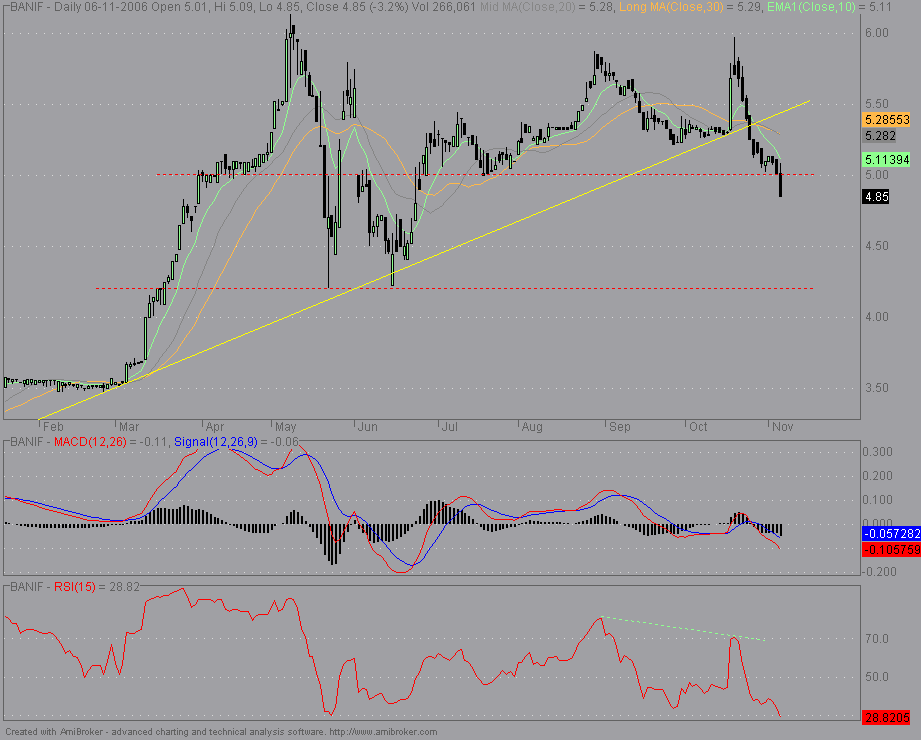Click the 5.50 price axis label
The height and width of the screenshot is (740, 921).
tap(876, 104)
